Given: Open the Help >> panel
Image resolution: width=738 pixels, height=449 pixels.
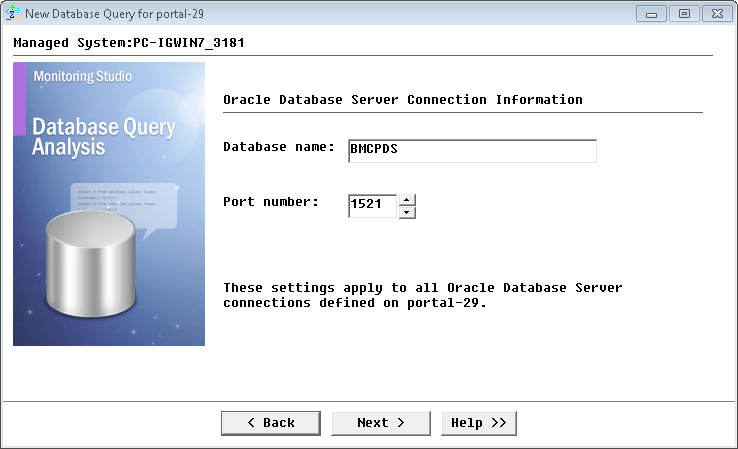Looking at the screenshot, I should [x=479, y=423].
